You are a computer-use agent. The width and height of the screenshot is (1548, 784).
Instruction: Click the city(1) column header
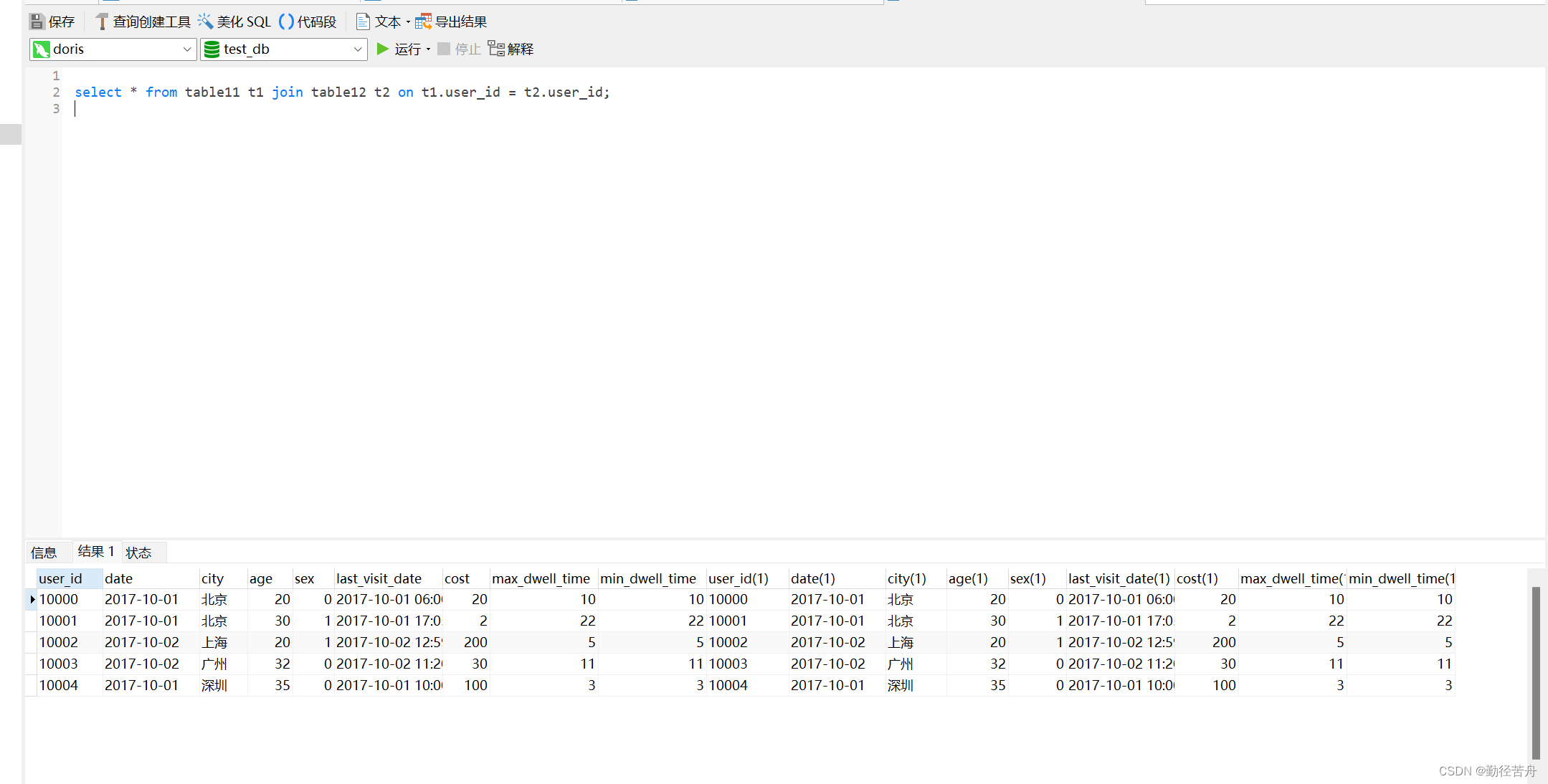[x=916, y=578]
